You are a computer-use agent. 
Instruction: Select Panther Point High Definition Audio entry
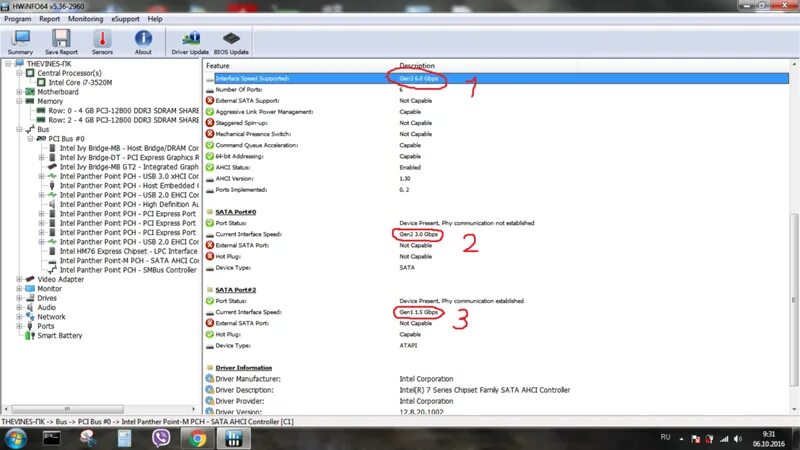click(129, 204)
